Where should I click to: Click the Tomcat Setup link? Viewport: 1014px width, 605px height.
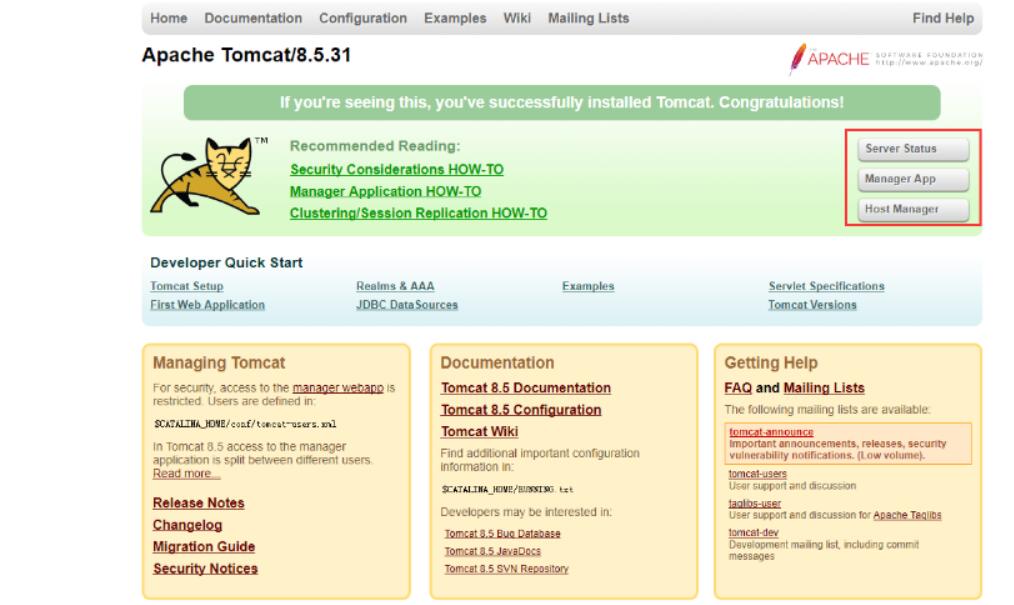coord(187,286)
